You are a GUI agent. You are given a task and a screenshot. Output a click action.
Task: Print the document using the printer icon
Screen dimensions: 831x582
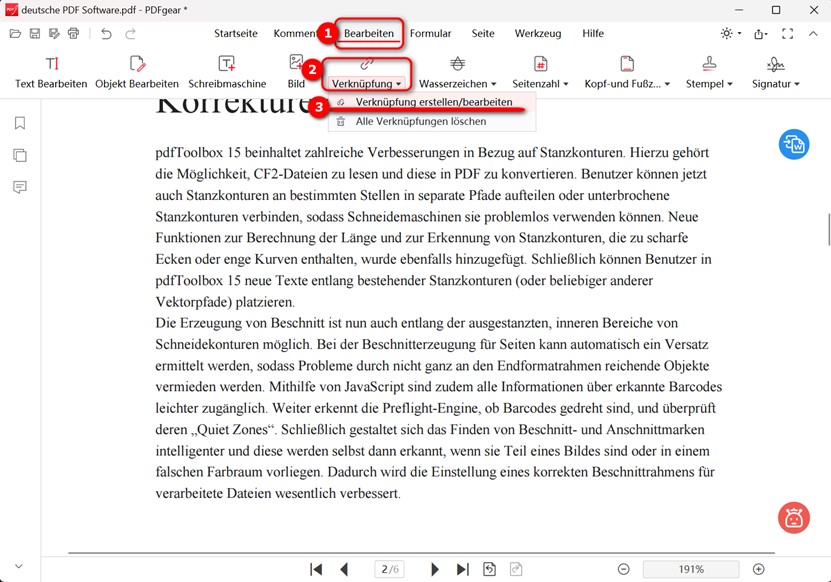pos(74,34)
